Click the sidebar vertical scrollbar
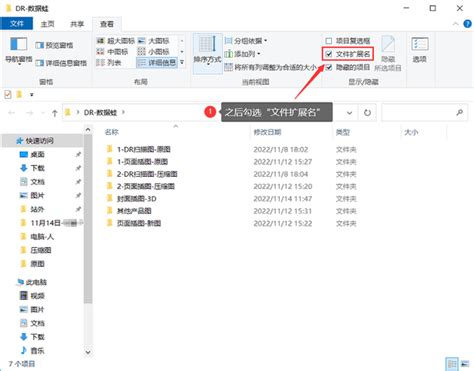 88,220
